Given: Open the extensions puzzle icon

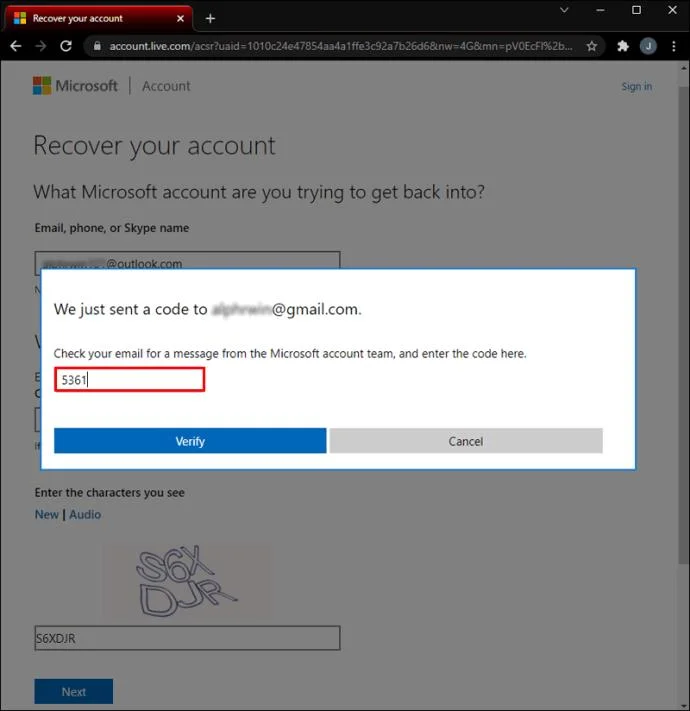Looking at the screenshot, I should (623, 46).
